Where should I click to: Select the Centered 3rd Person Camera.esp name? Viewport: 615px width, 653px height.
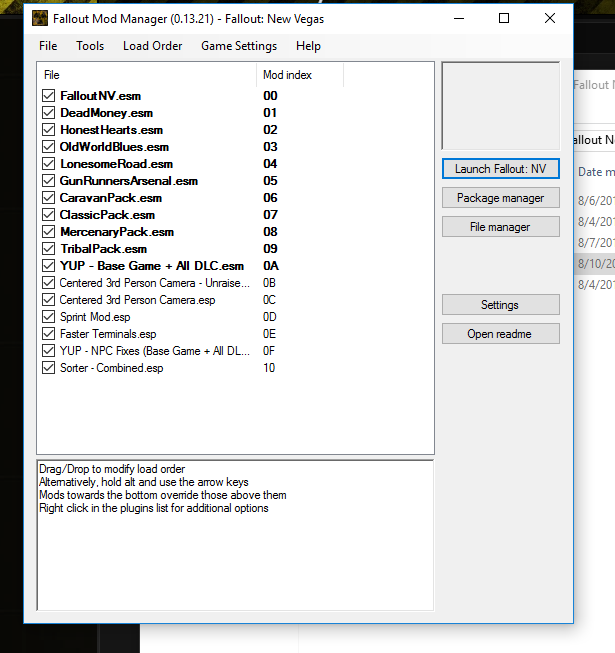137,300
